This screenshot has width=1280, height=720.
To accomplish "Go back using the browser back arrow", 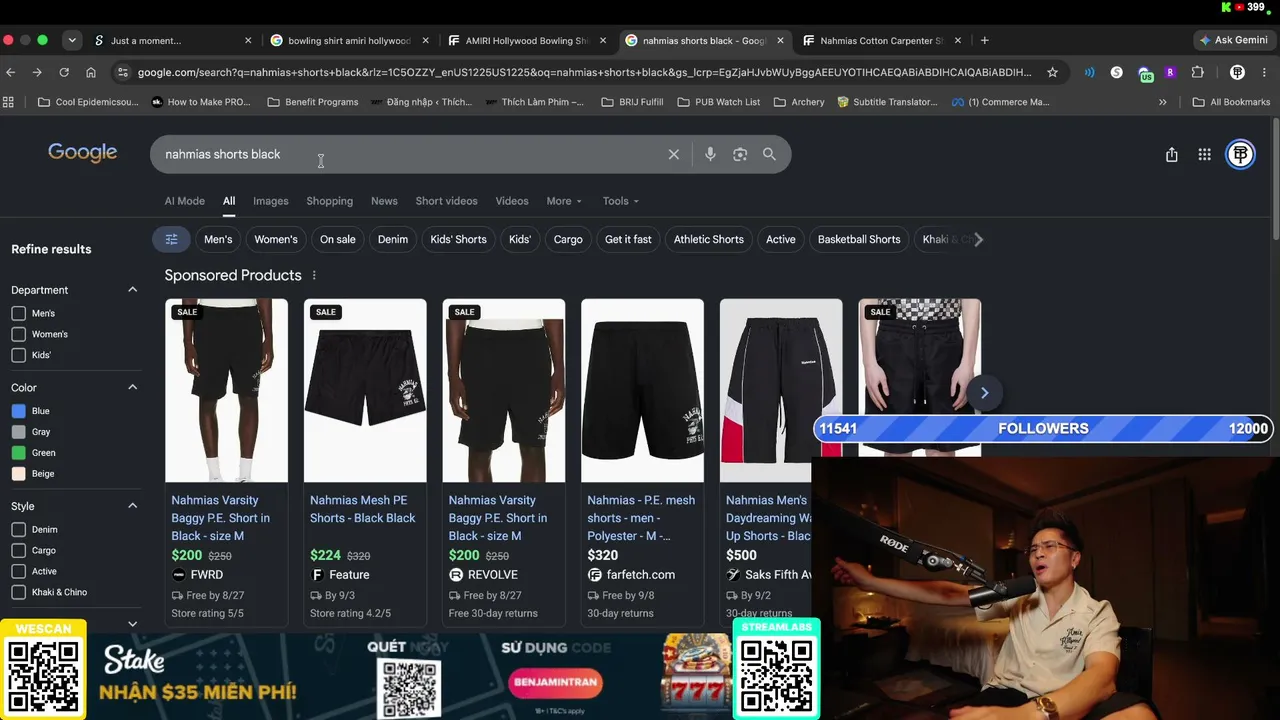I will click(10, 72).
